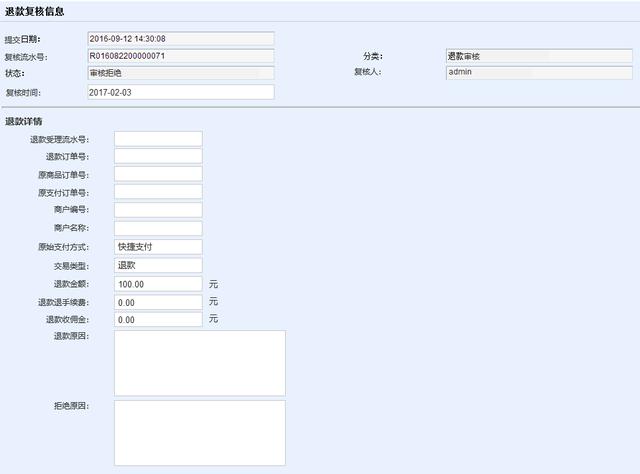Select the 原始支付方式 field showing 快捷支付

158,247
